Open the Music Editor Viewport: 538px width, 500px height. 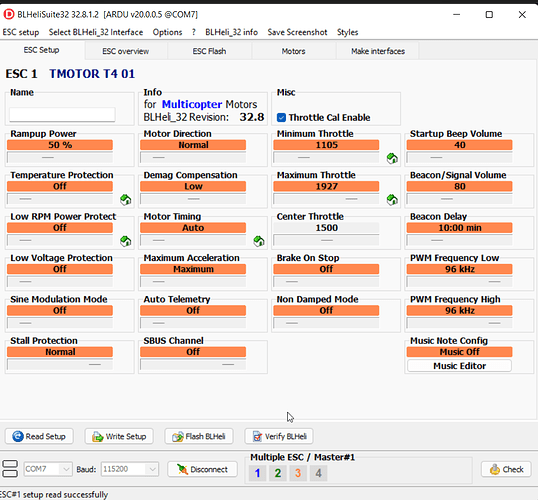pos(459,366)
